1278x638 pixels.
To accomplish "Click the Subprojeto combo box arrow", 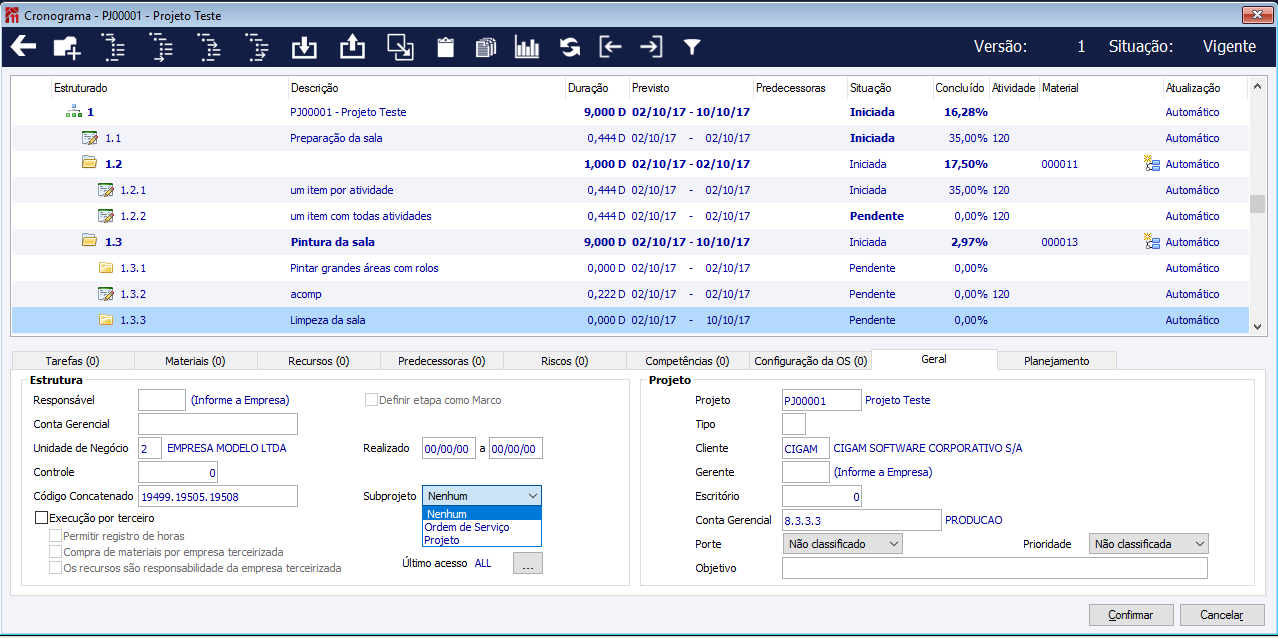I will tap(531, 495).
